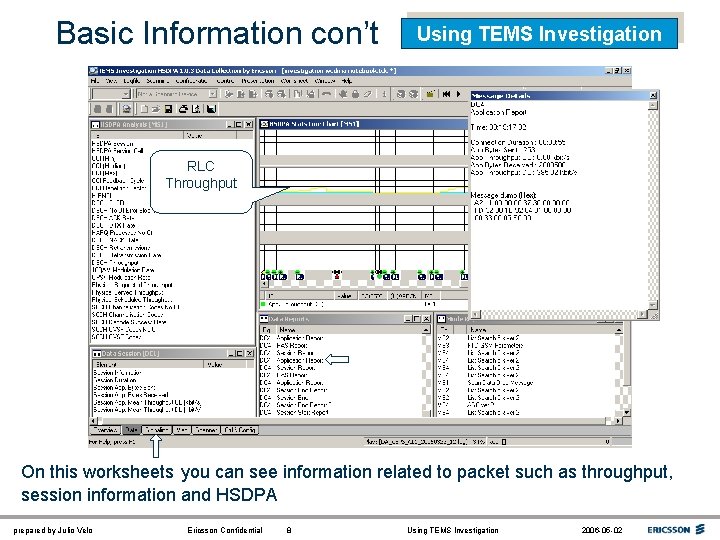
Task: Select the Session Information row in Data Session
Action: 118,373
